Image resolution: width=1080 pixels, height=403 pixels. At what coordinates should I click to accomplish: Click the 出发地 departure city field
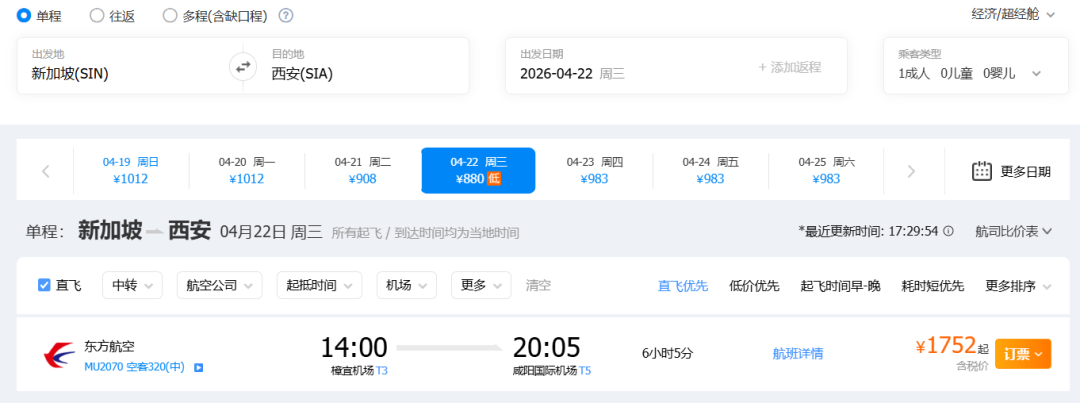point(120,66)
